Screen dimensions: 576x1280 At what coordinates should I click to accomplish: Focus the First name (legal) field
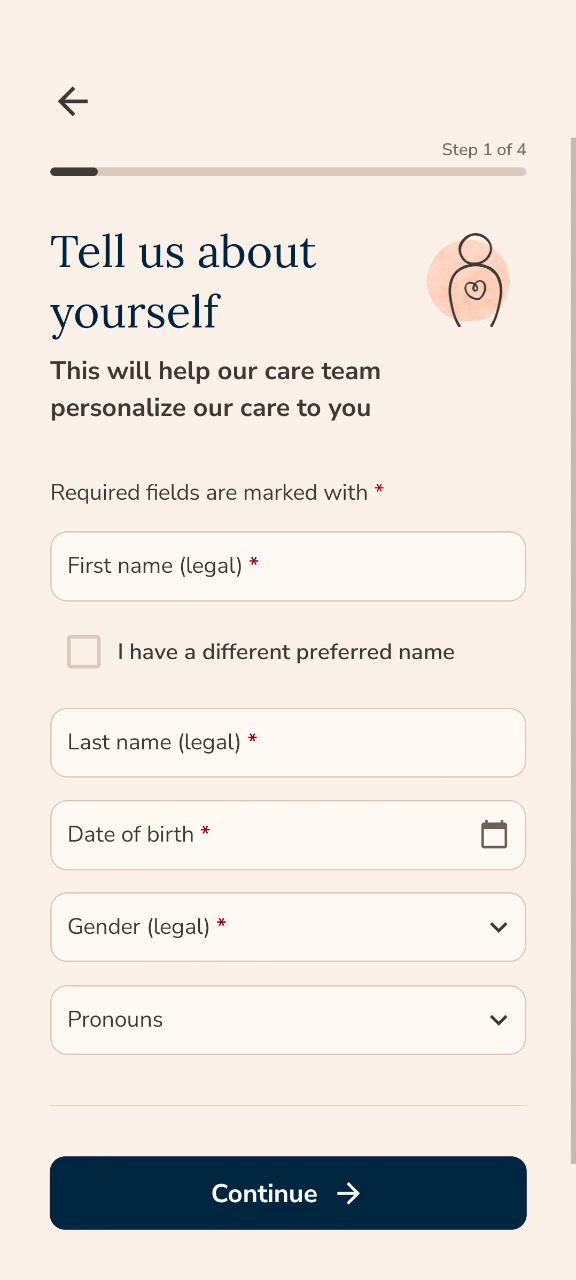click(x=288, y=566)
